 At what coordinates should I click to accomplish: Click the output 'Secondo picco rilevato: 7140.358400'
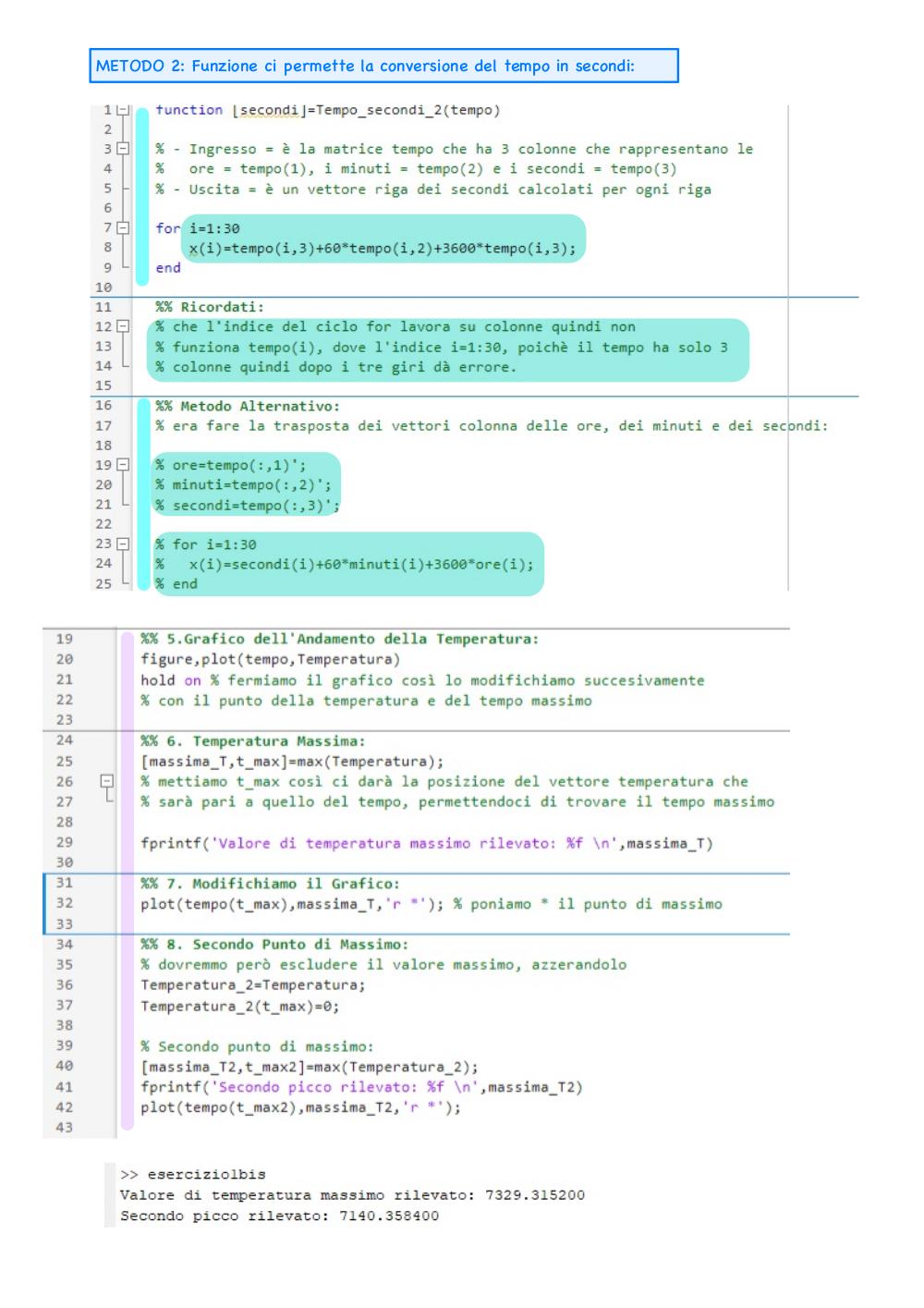[279, 1216]
